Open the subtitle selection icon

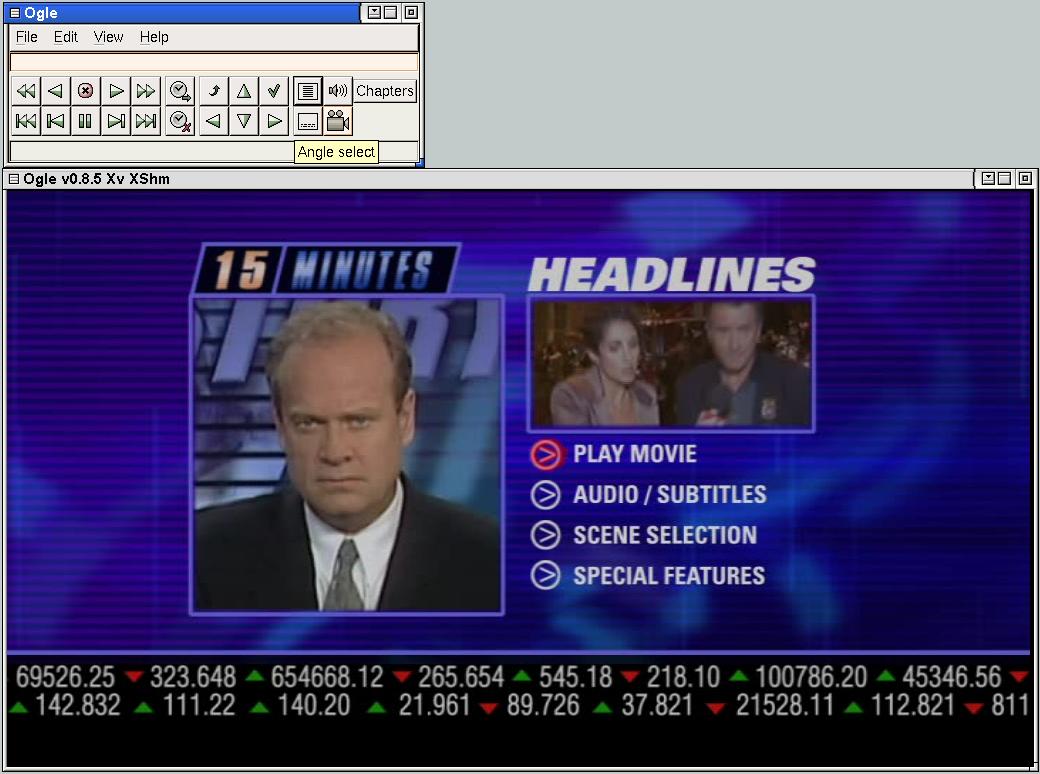pos(308,121)
